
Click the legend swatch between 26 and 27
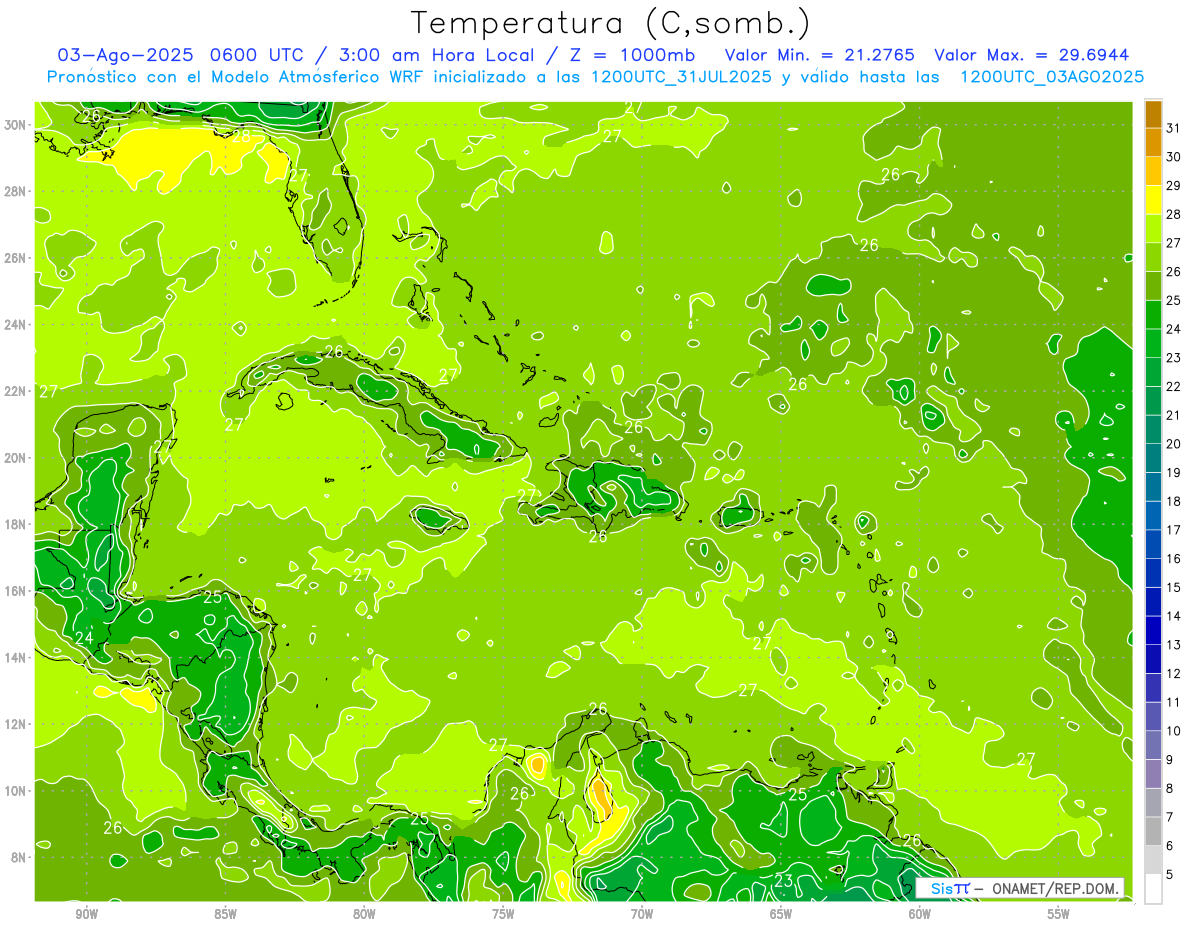1153,257
